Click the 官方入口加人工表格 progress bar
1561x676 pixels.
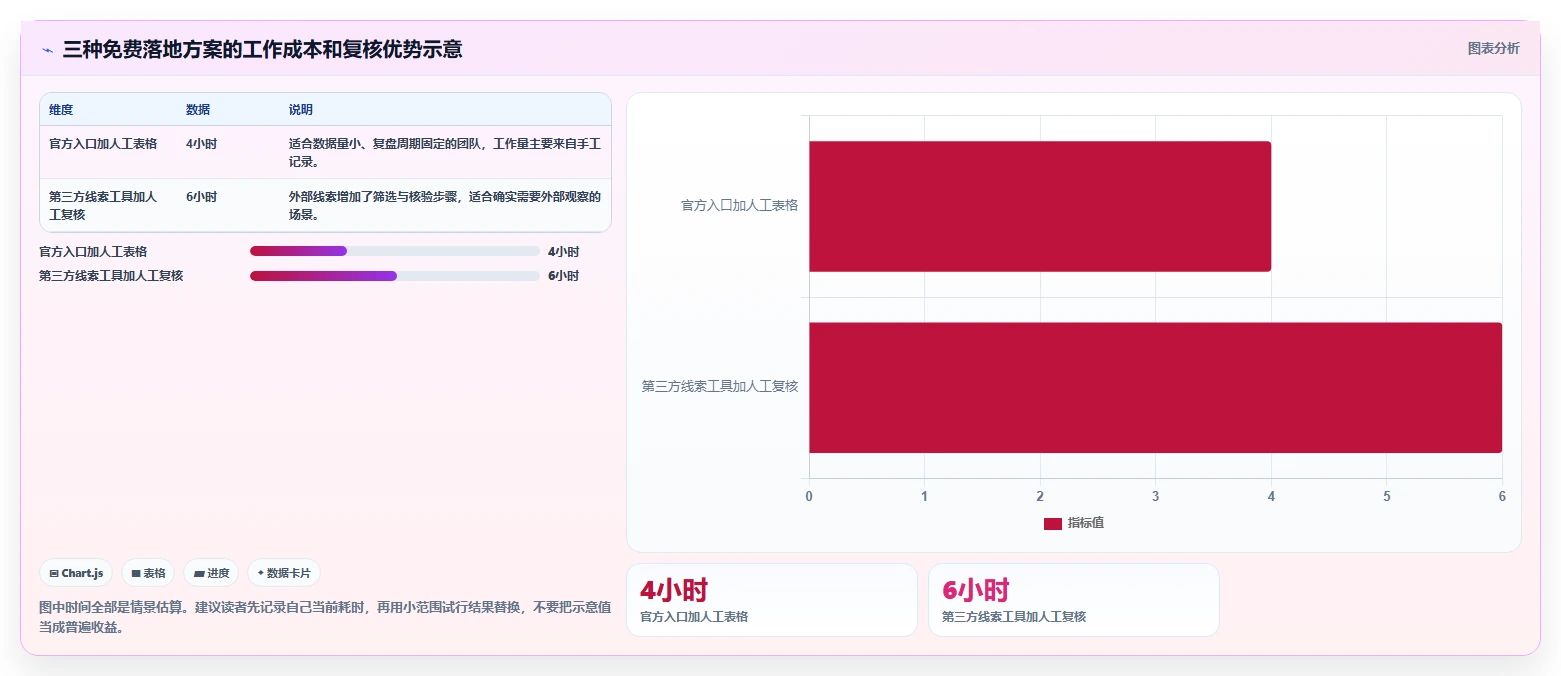point(395,251)
